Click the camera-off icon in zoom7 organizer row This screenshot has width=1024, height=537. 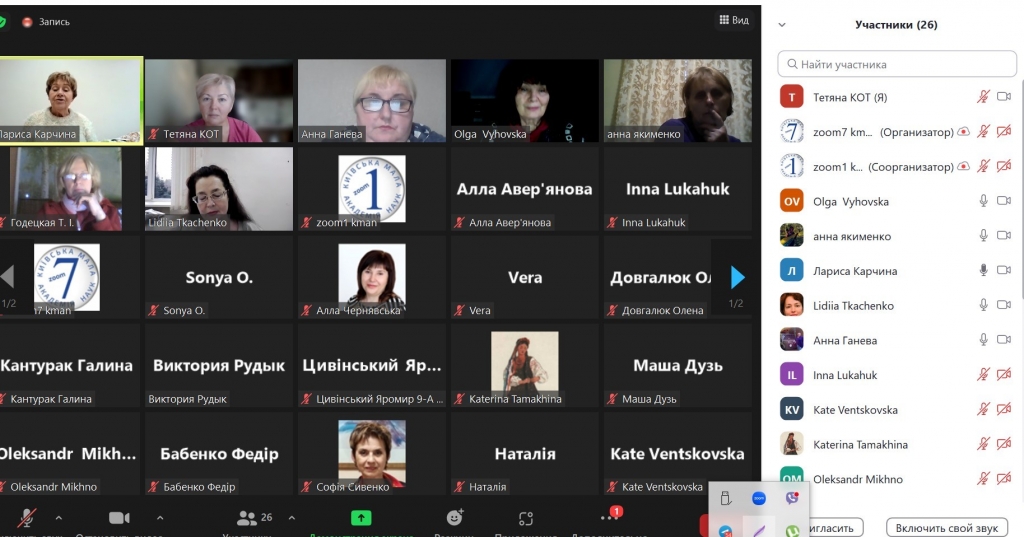(1004, 132)
